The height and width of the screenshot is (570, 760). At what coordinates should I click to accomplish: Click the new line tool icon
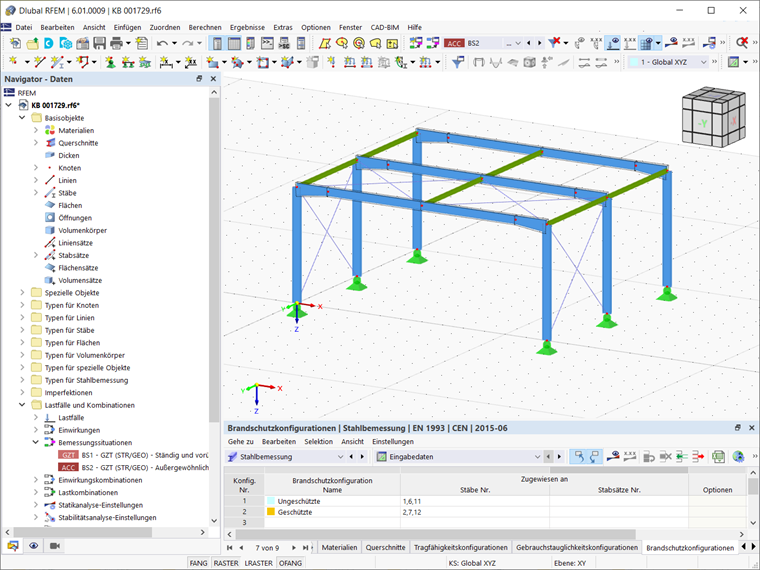(40, 62)
